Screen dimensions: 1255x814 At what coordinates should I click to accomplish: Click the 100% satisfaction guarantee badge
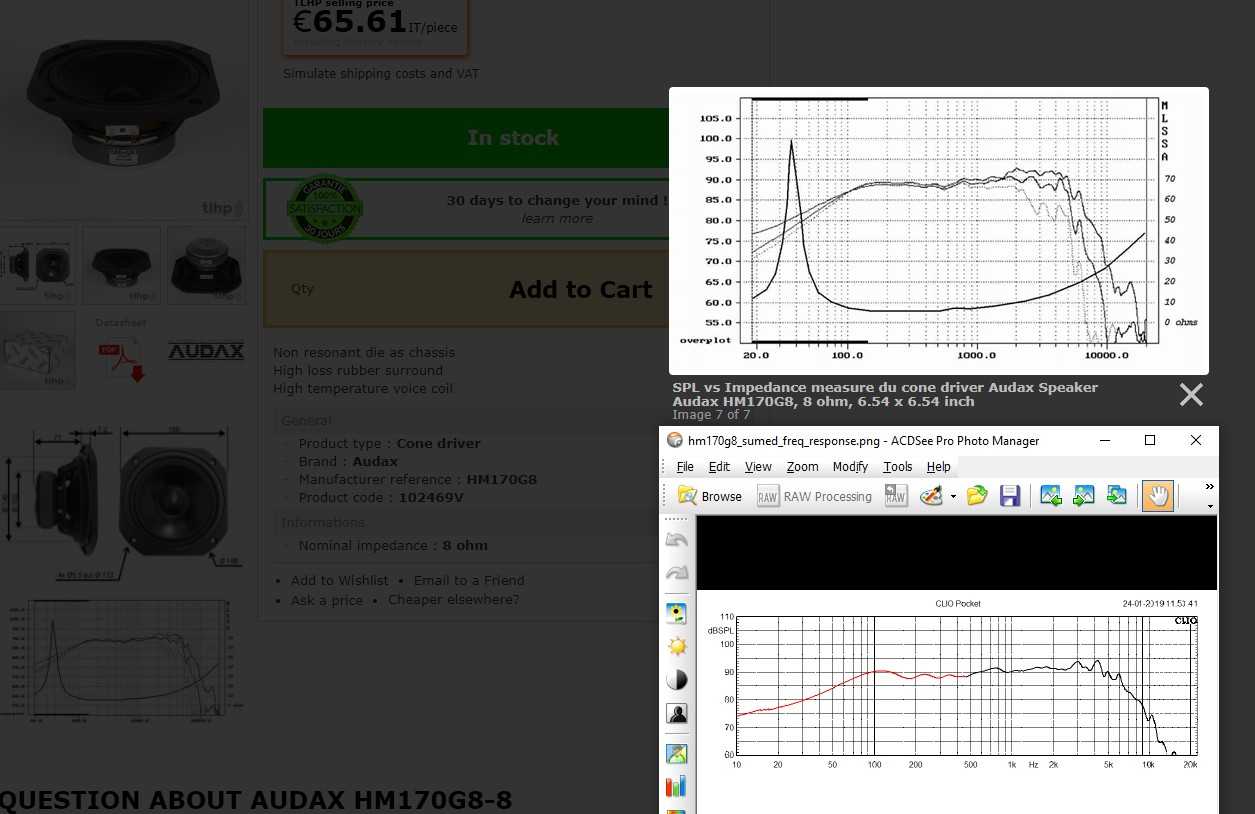point(324,209)
